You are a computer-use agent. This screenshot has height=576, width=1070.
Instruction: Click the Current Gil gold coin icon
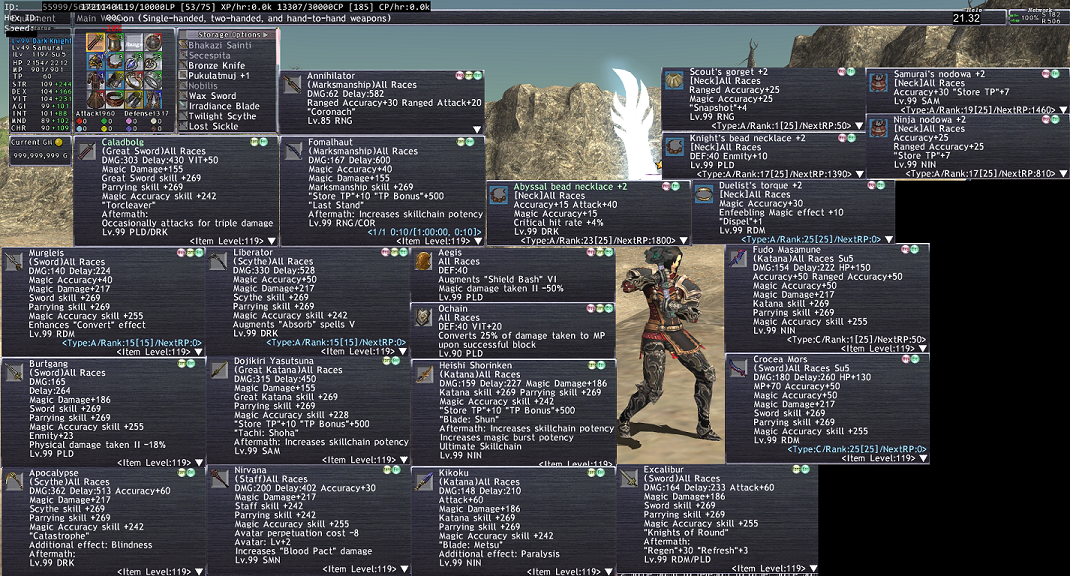[x=59, y=143]
